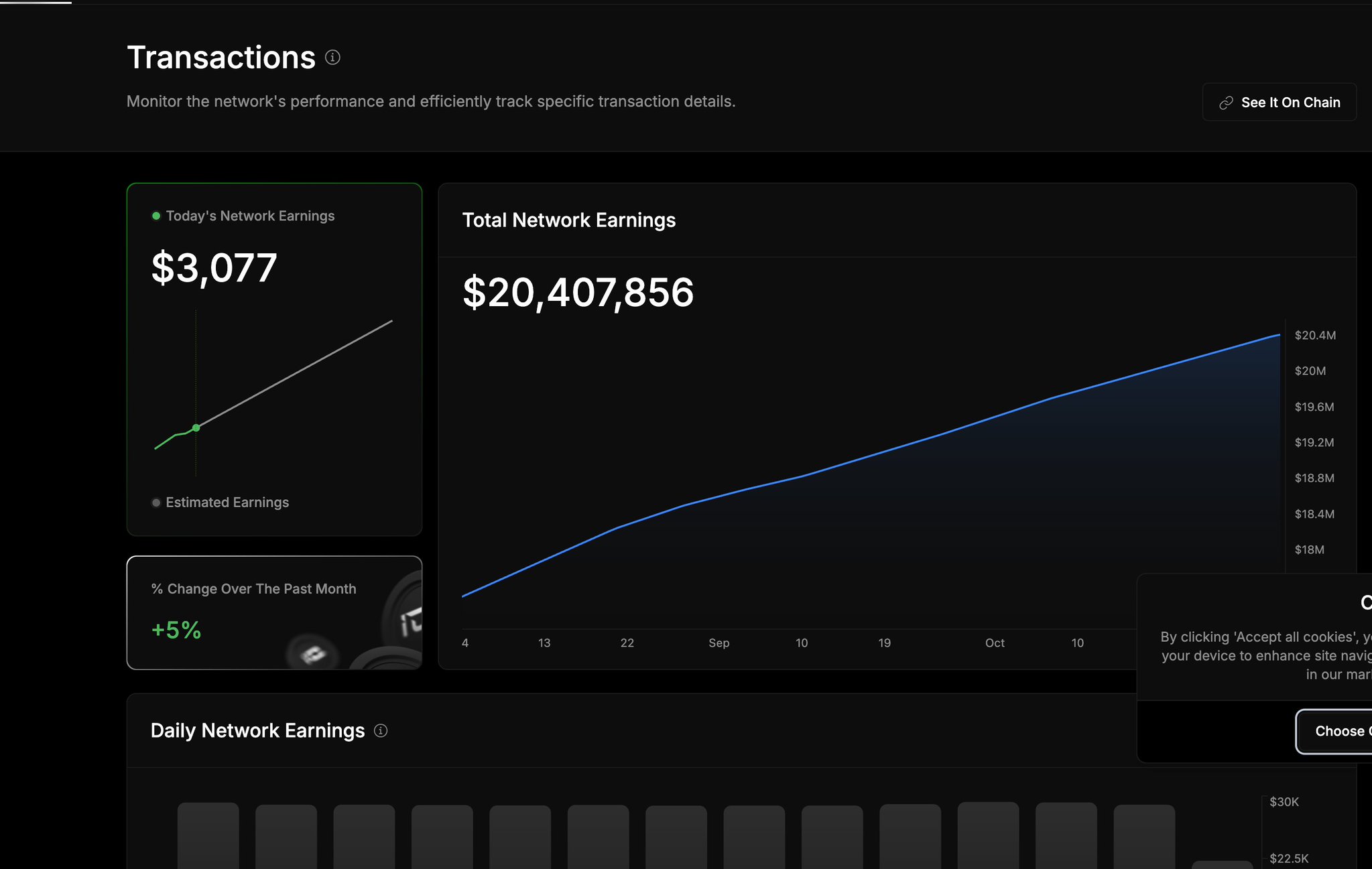Click the Sep label on the chart axis
This screenshot has width=1372, height=869.
tap(719, 643)
